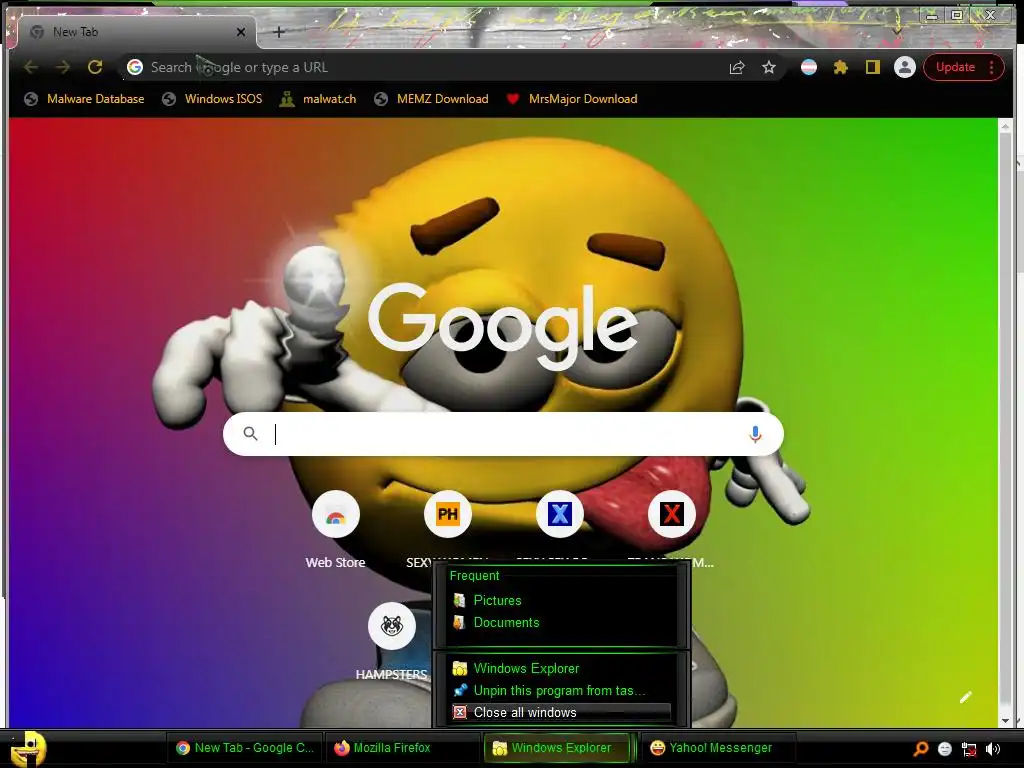Click the forward navigation arrow
Viewport: 1024px width, 768px height.
(63, 67)
